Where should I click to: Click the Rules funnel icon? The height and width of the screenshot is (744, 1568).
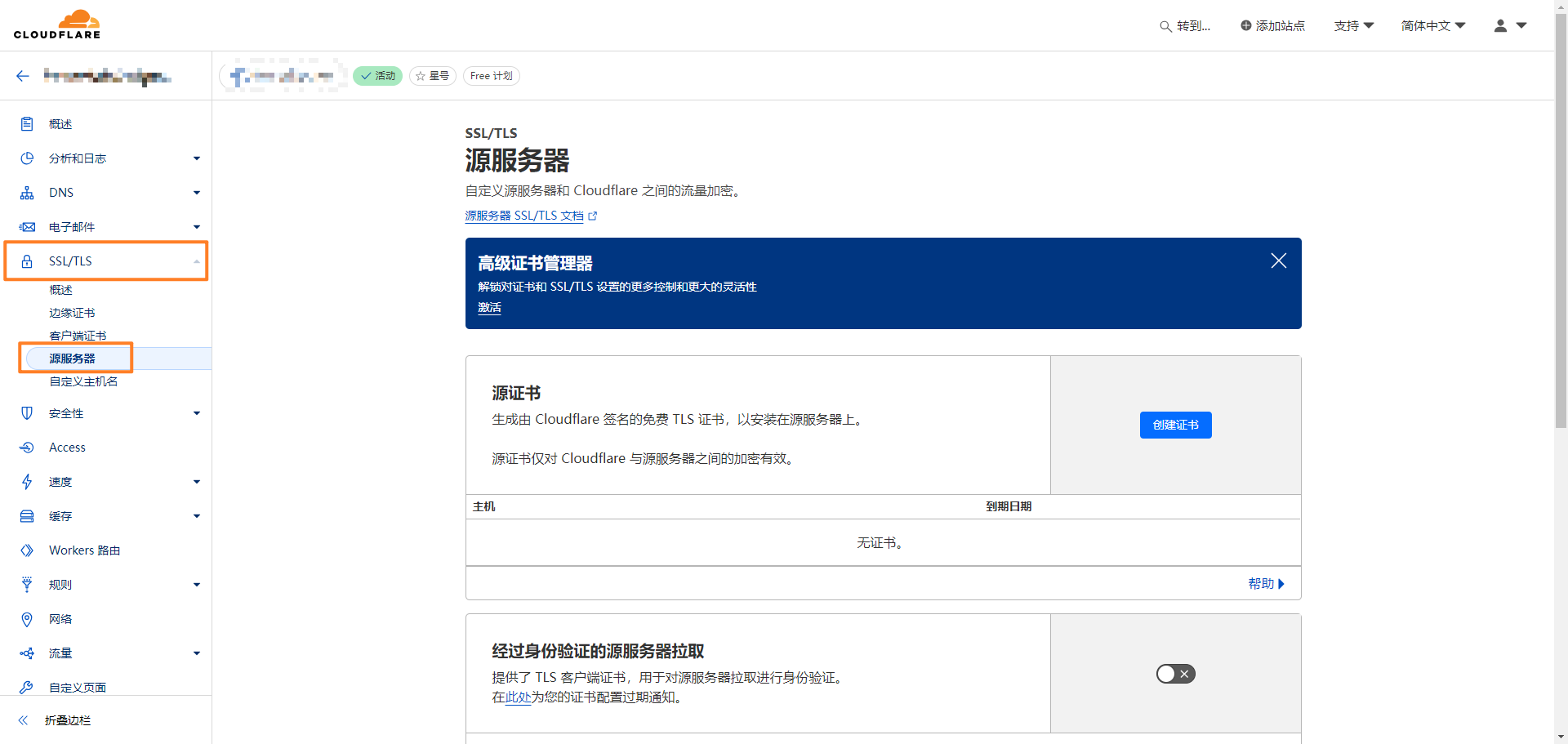27,585
